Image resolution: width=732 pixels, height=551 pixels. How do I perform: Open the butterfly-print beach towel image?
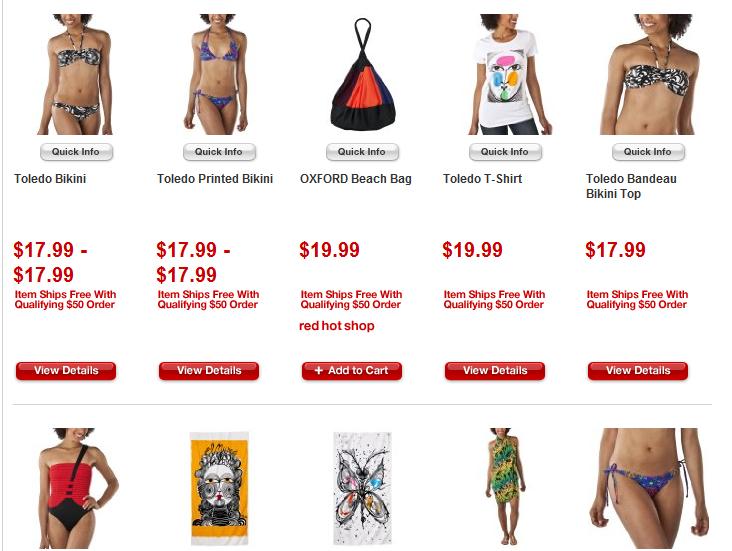pos(362,488)
